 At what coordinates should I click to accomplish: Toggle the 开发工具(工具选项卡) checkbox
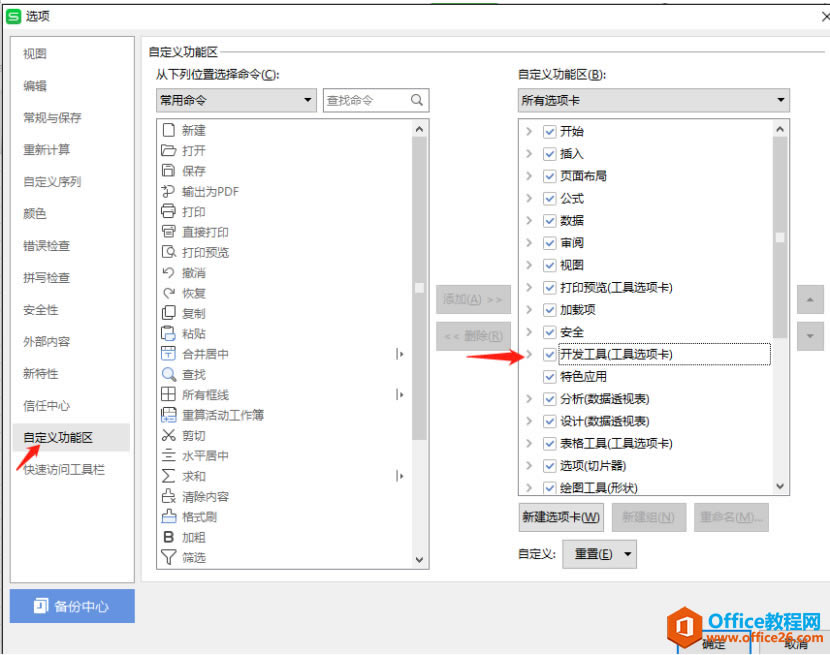point(549,354)
